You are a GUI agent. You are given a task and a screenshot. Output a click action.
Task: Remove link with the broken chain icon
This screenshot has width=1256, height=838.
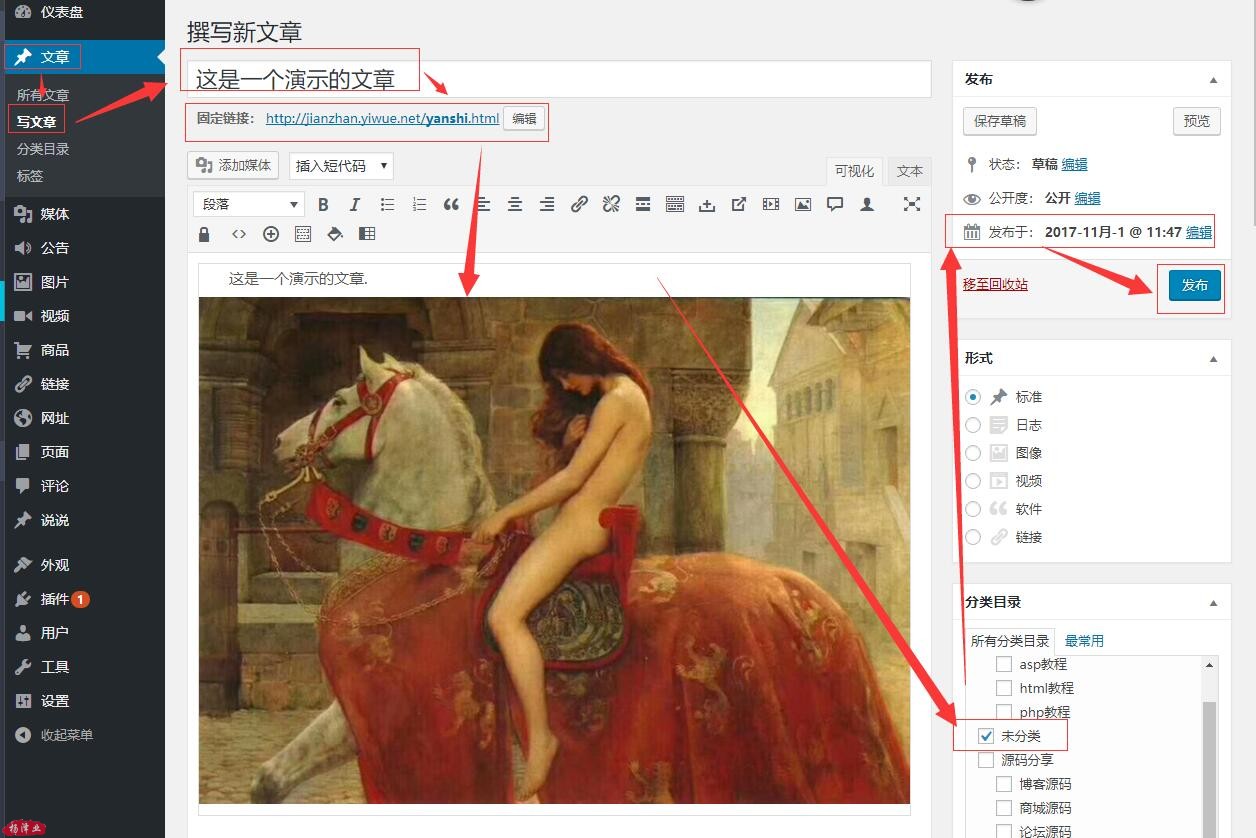611,204
